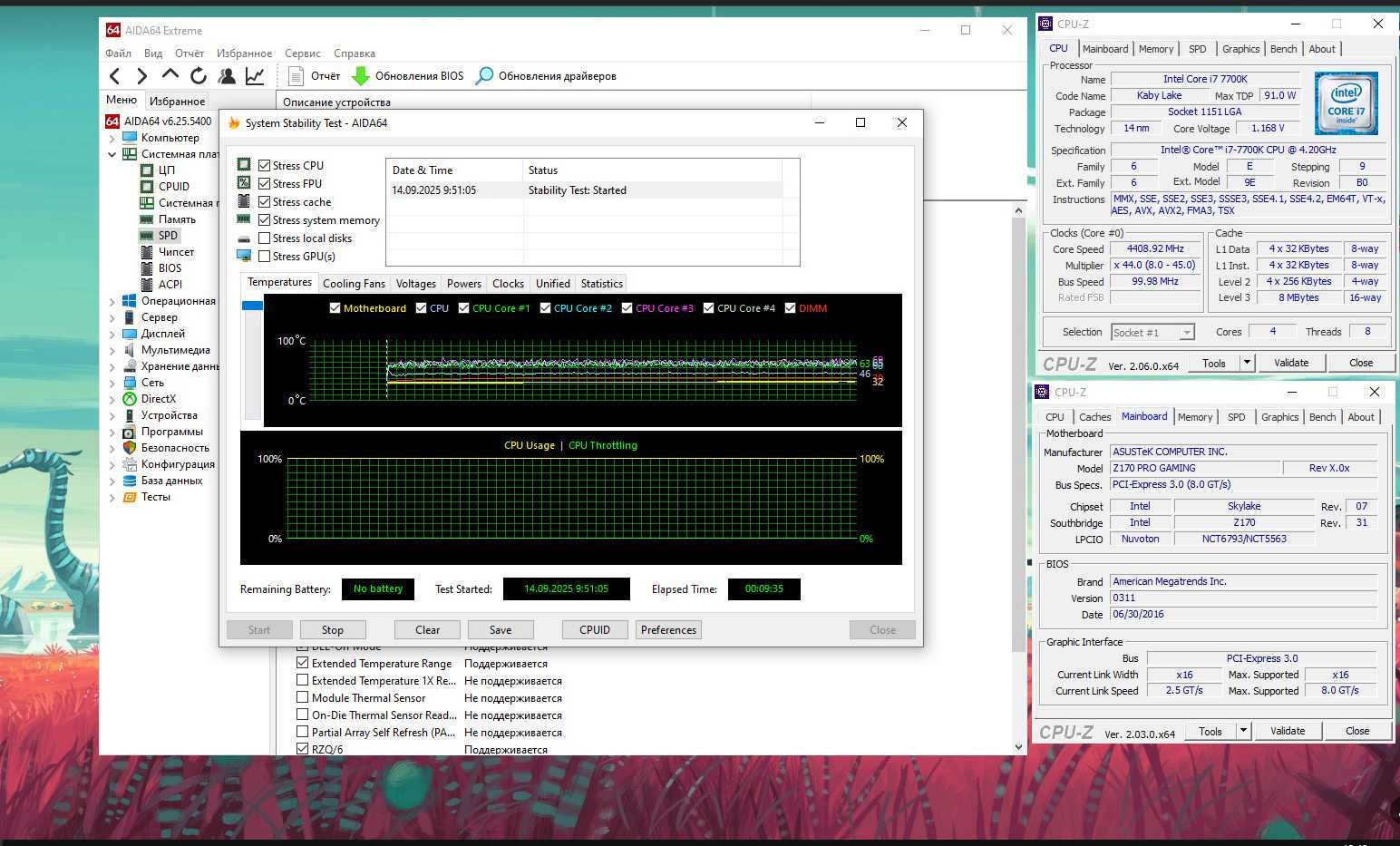
Task: Open Preferences in stability test
Action: (x=668, y=630)
